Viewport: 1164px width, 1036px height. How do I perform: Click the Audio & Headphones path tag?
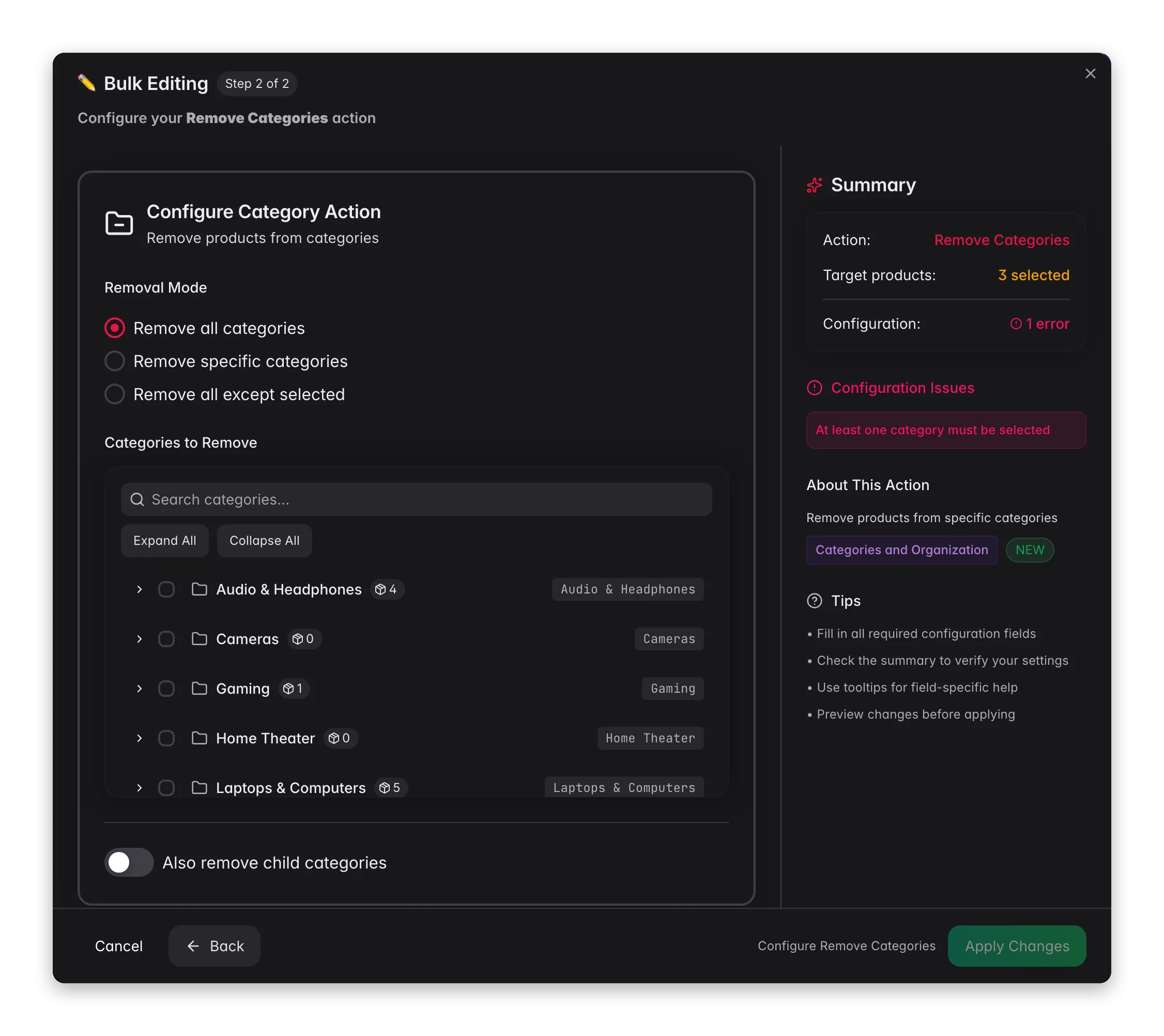coord(627,589)
